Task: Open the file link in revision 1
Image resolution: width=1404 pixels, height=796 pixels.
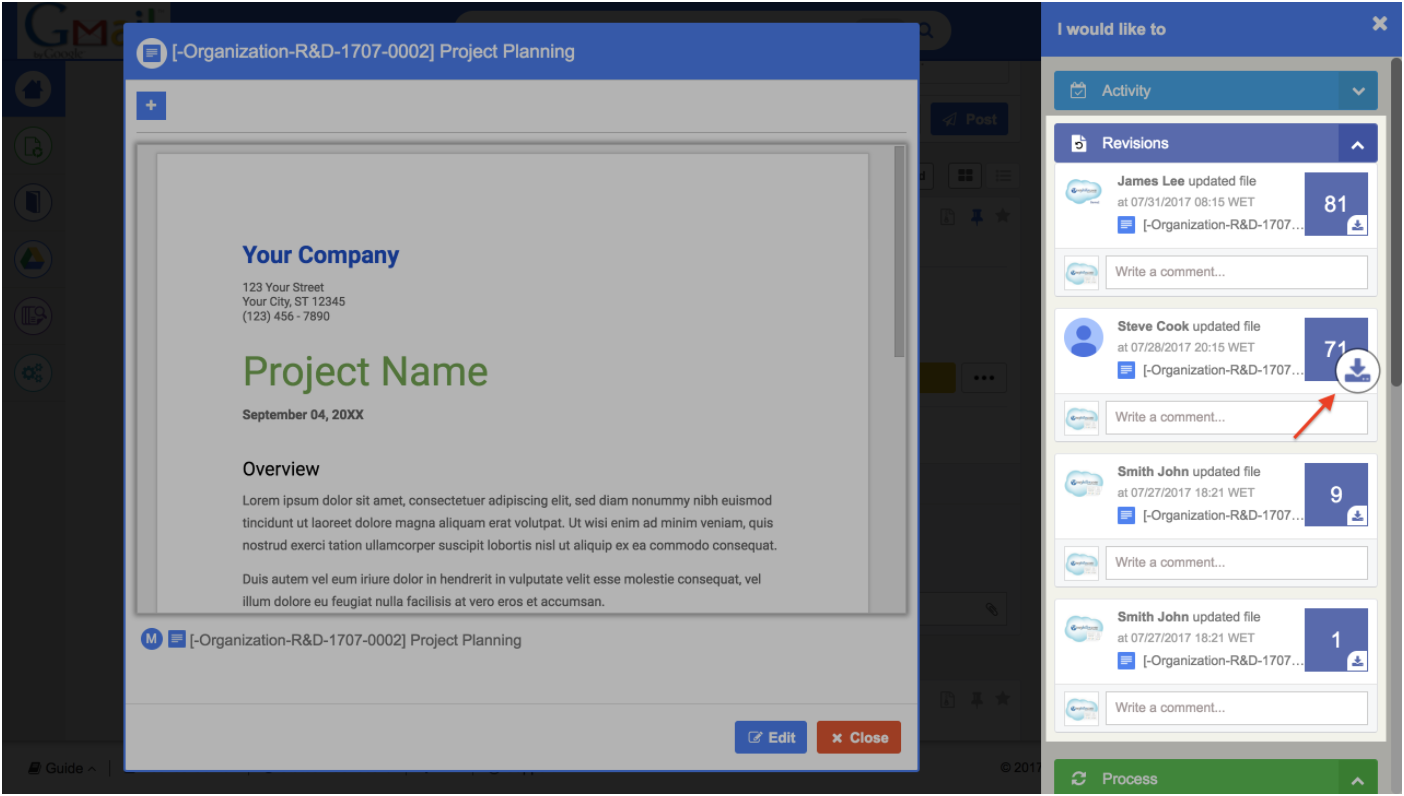Action: pos(1223,661)
